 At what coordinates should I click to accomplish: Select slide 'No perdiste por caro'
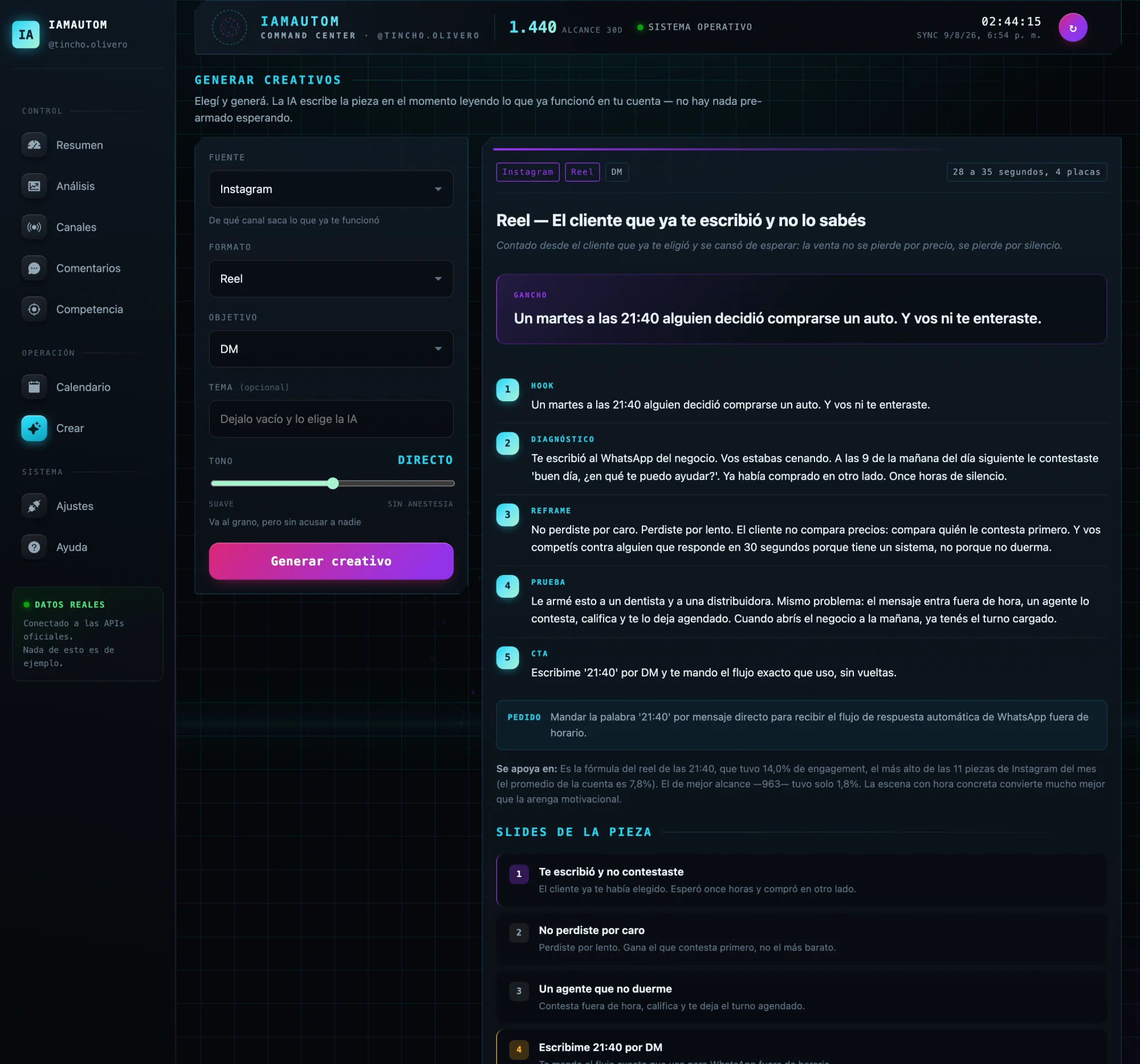801,939
